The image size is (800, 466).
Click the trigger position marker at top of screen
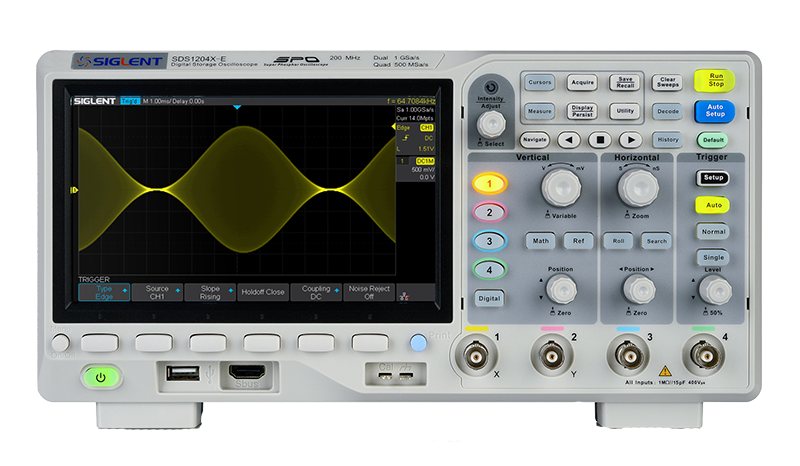[237, 107]
